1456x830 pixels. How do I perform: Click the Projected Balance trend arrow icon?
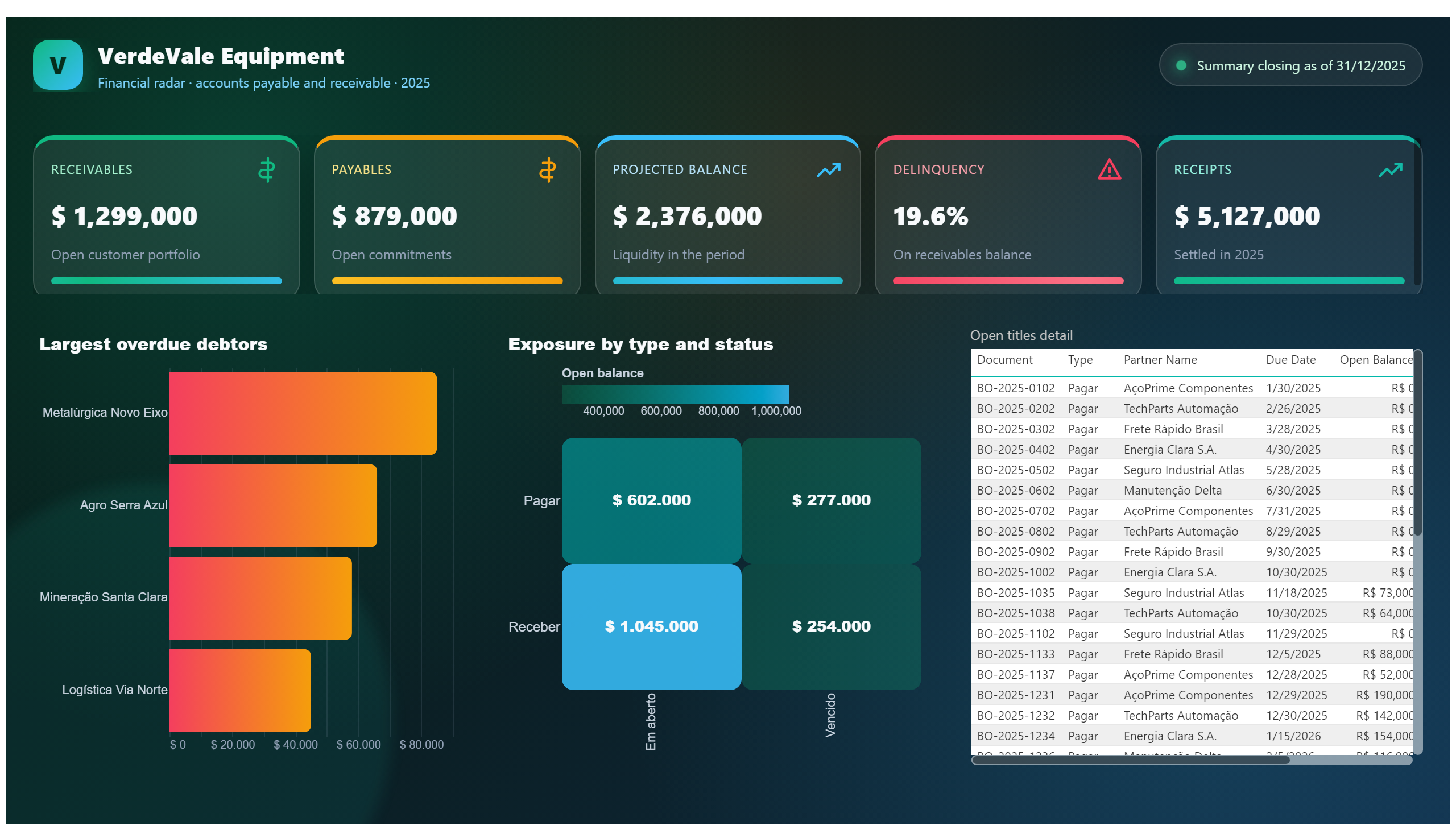pyautogui.click(x=828, y=170)
